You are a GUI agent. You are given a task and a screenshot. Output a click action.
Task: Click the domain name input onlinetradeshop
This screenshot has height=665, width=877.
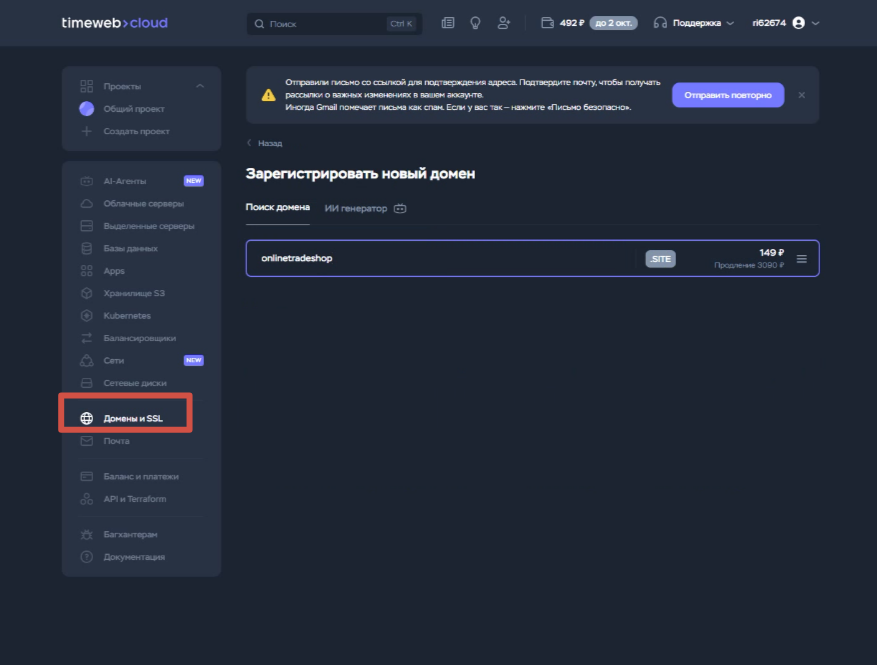coord(440,259)
